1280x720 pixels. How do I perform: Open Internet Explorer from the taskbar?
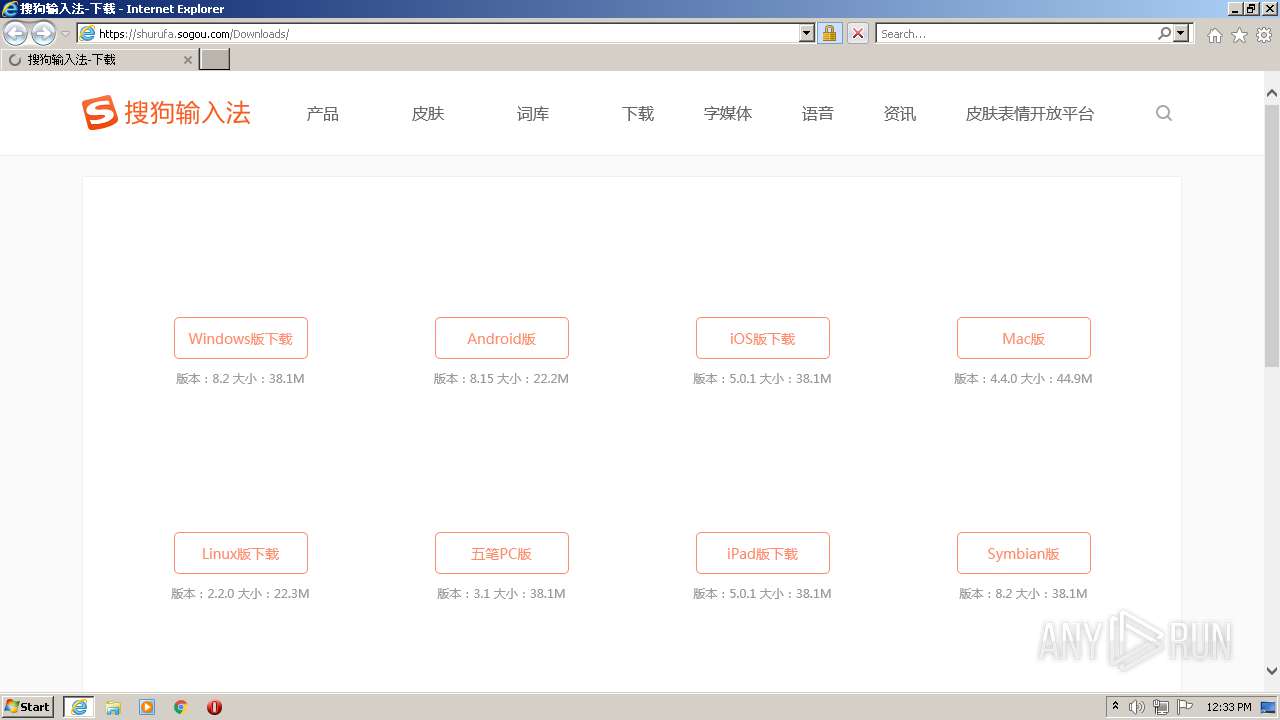coord(79,707)
